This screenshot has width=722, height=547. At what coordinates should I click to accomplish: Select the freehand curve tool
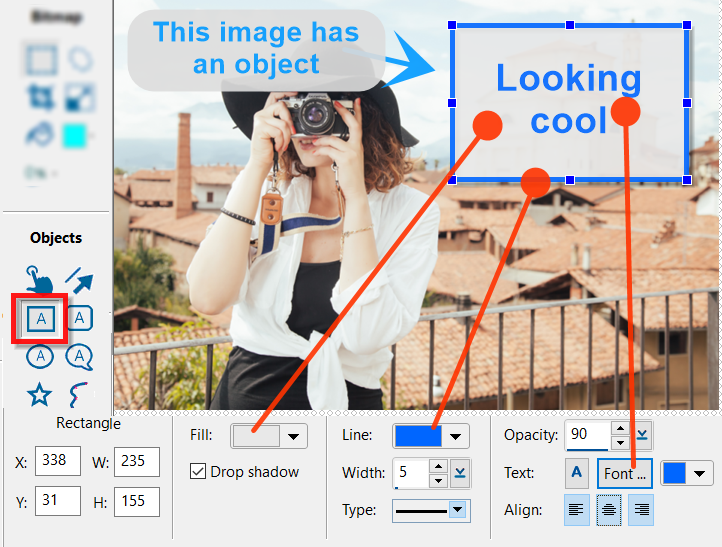pos(80,395)
